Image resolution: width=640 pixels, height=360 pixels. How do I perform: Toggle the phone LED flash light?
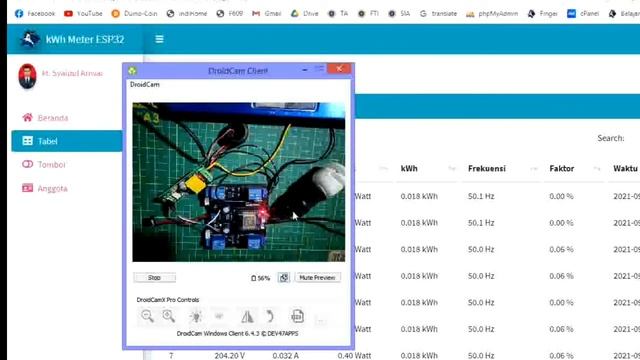pyautogui.click(x=196, y=316)
